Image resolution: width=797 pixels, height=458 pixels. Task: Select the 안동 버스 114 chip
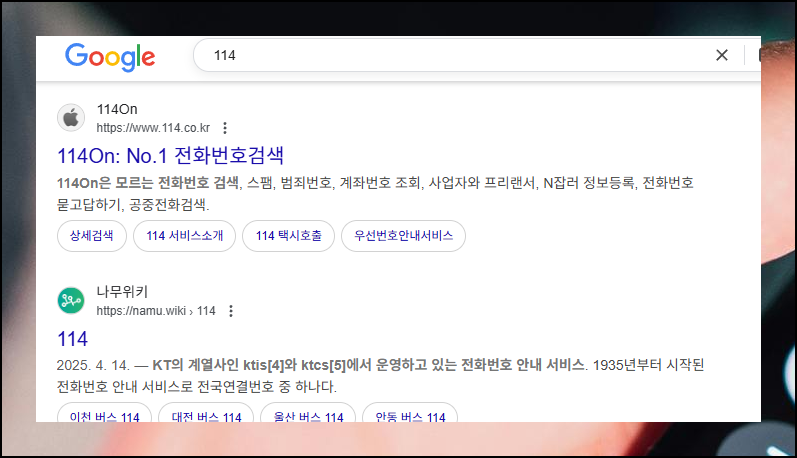(410, 413)
